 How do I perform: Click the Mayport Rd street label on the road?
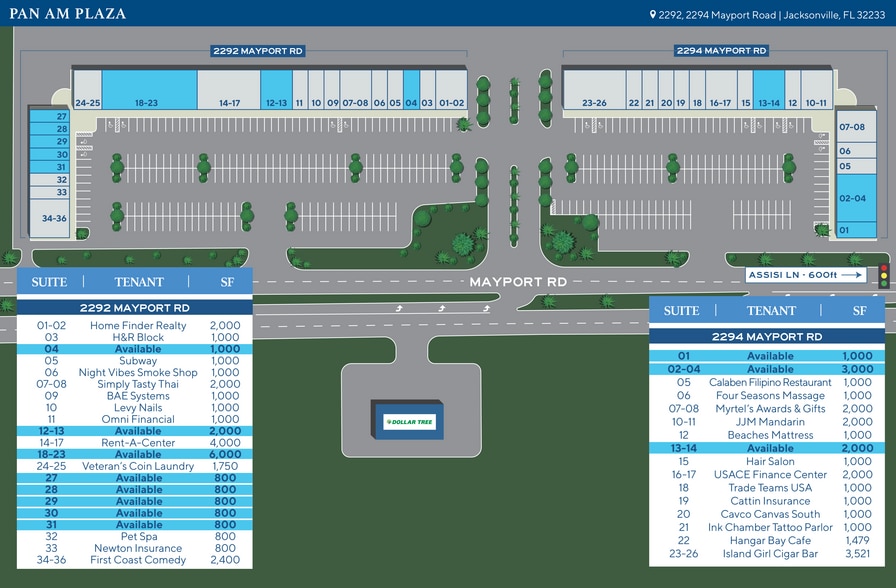[x=518, y=282]
